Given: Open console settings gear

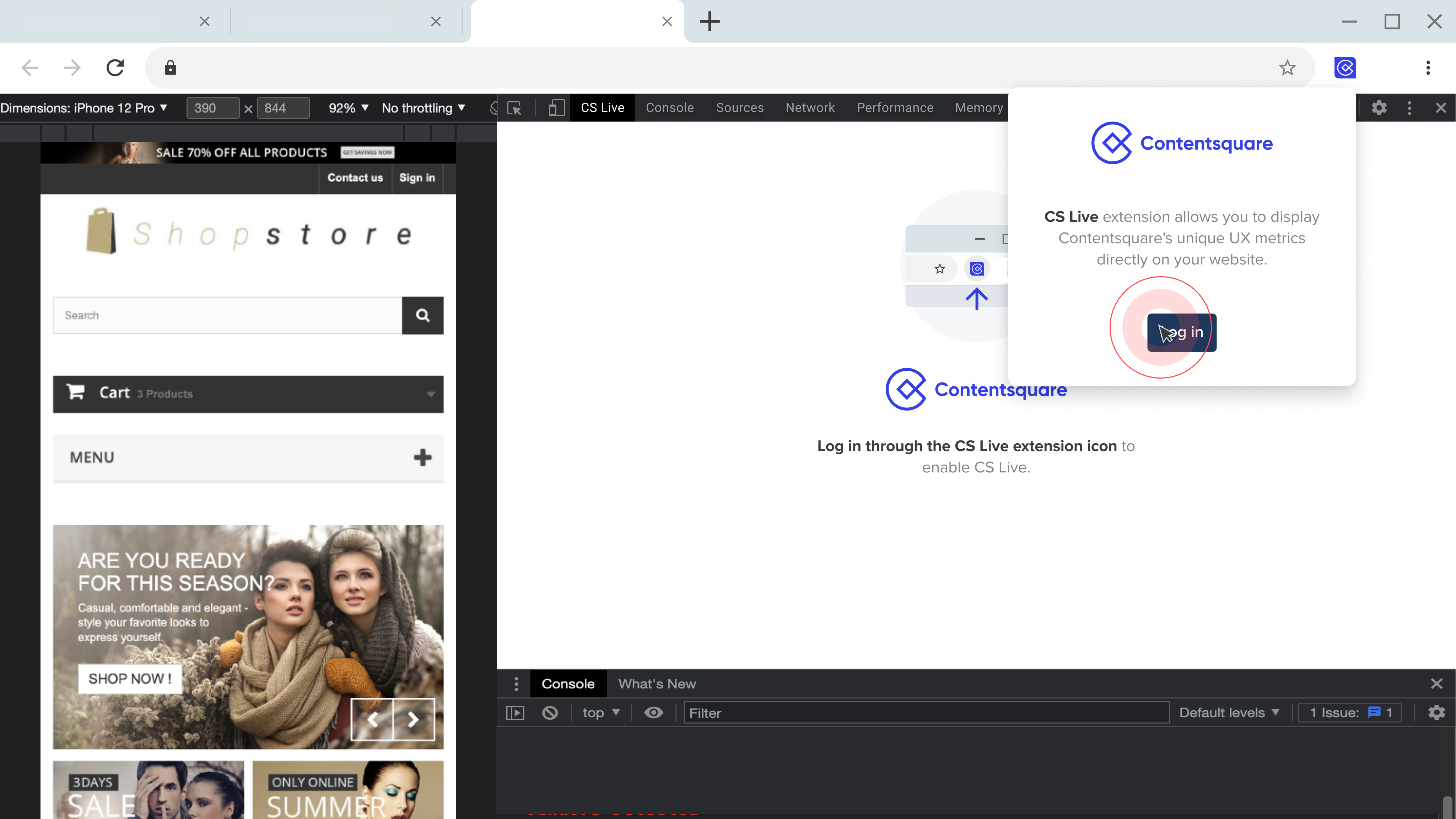Looking at the screenshot, I should point(1436,713).
